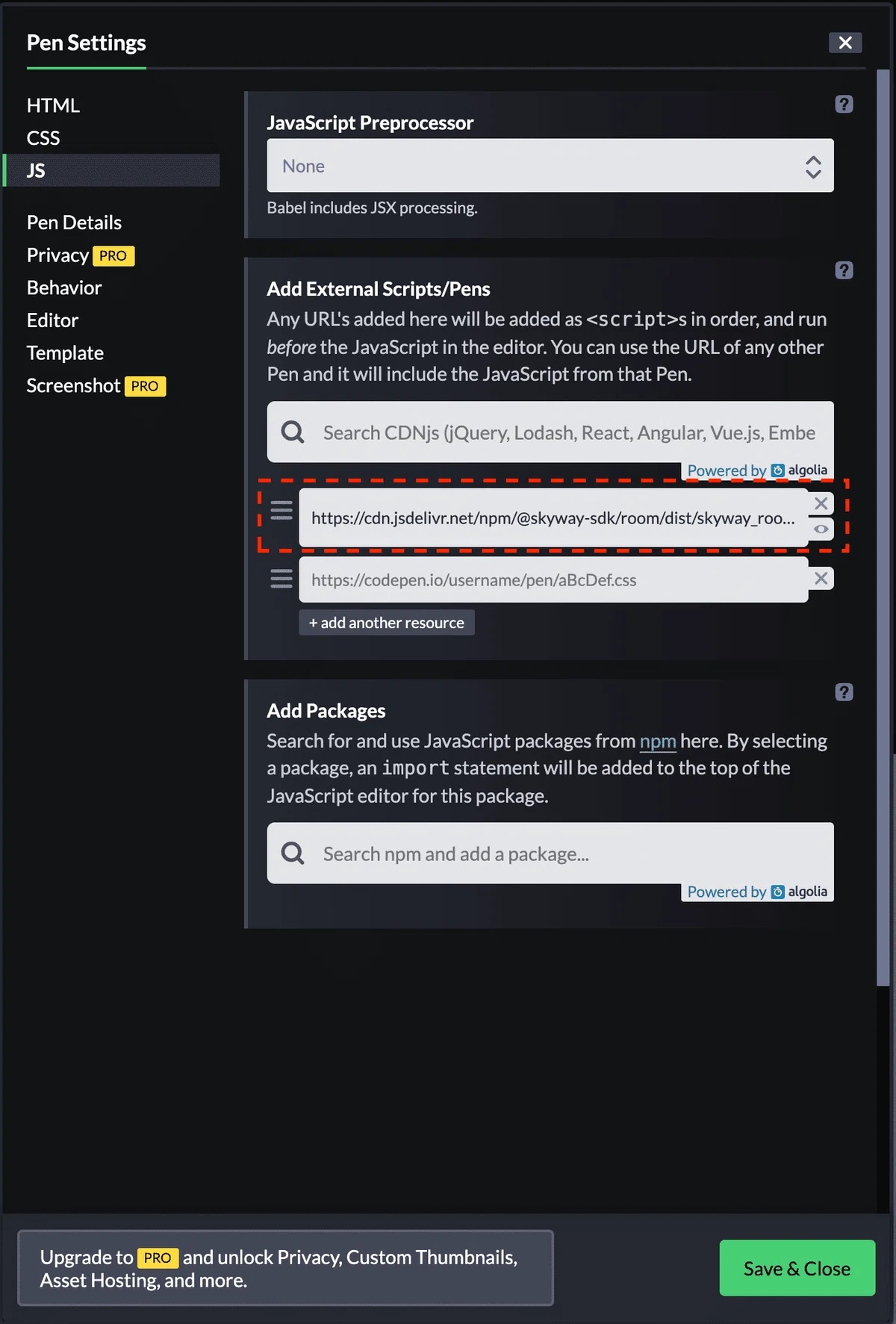The image size is (896, 1324).
Task: Click the magnifier icon in the npm search field
Action: click(x=292, y=853)
